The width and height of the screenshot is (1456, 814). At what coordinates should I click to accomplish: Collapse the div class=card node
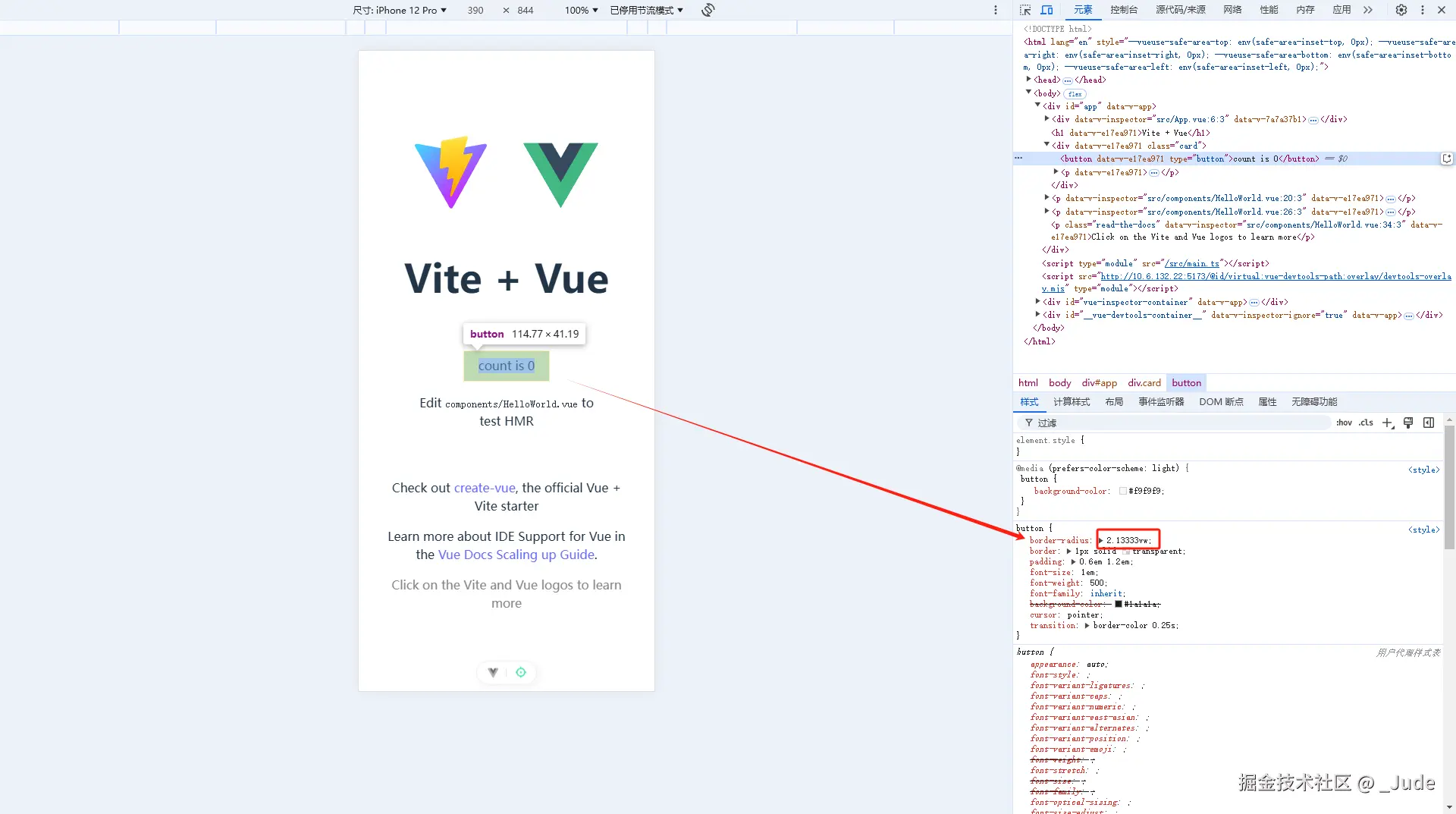pos(1047,145)
